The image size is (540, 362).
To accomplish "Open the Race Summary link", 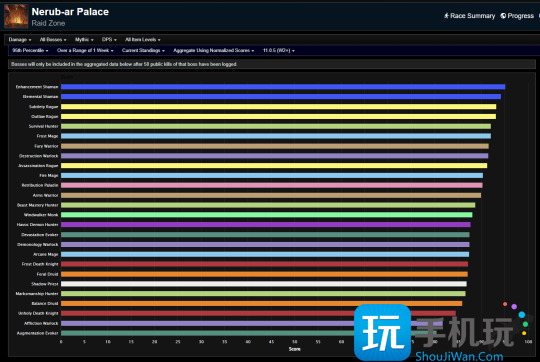I will [x=469, y=16].
